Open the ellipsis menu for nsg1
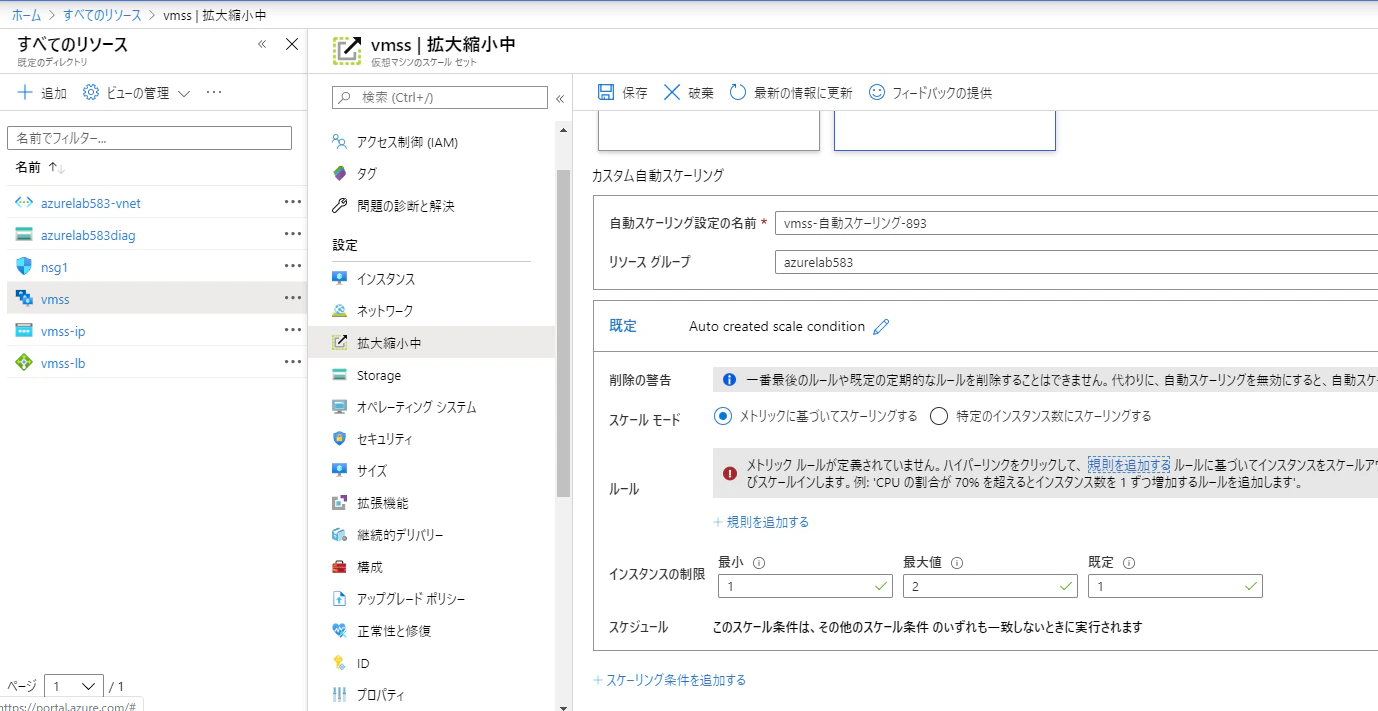 (292, 266)
